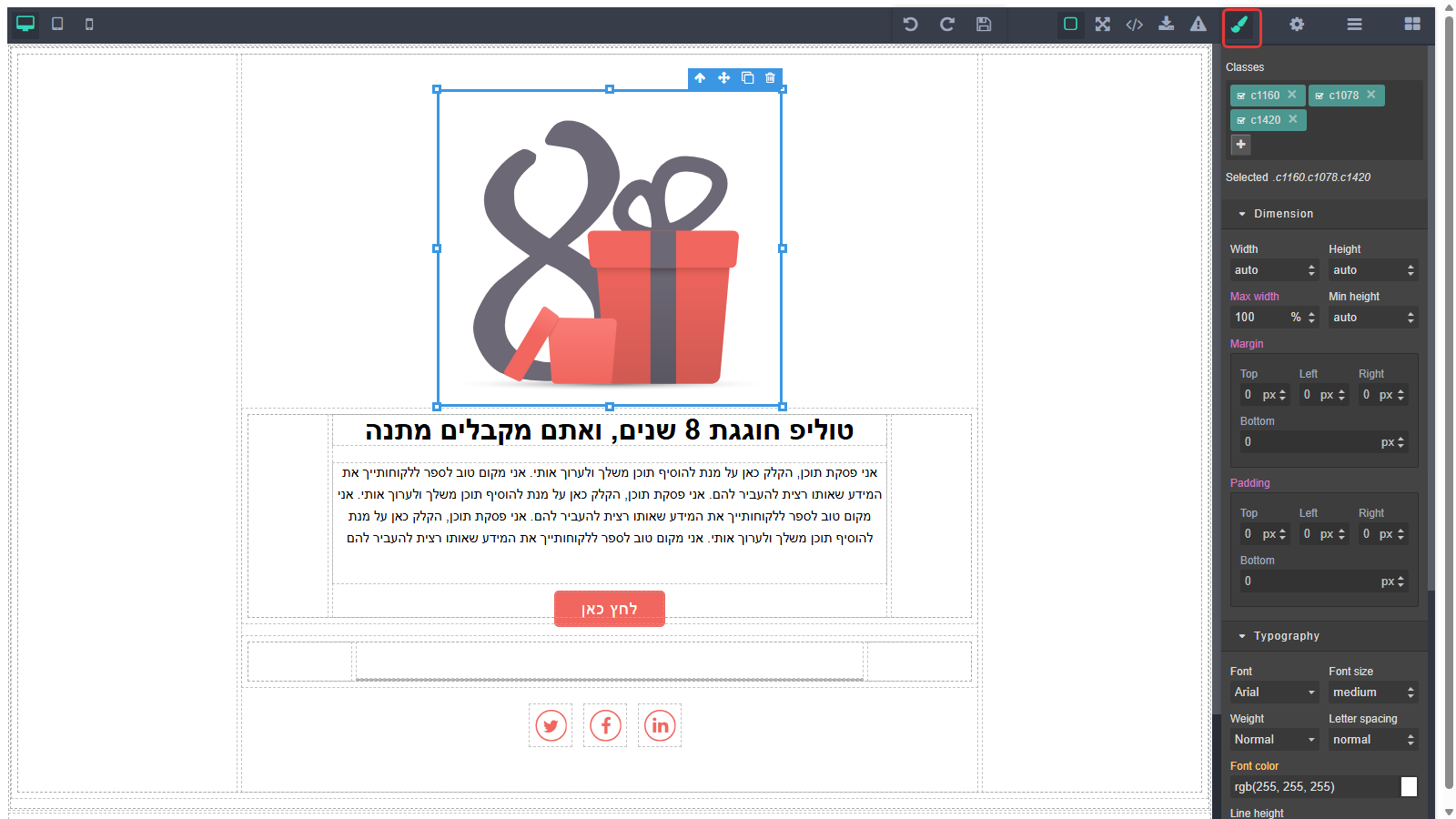Click the Margin property label
Viewport: 1456px width, 819px height.
(x=1247, y=344)
